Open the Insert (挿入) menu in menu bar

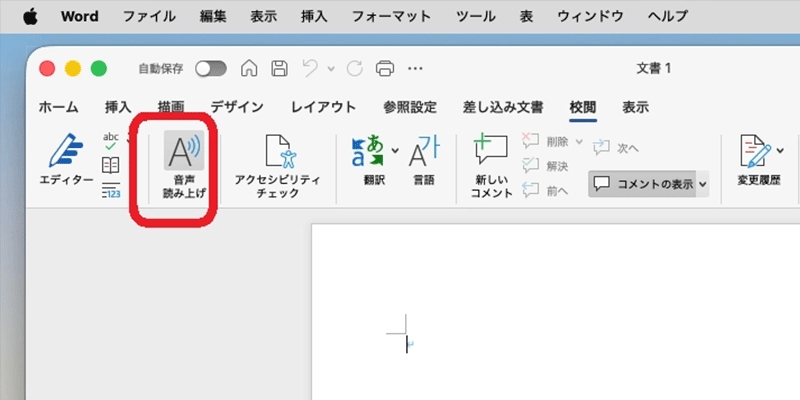point(314,16)
